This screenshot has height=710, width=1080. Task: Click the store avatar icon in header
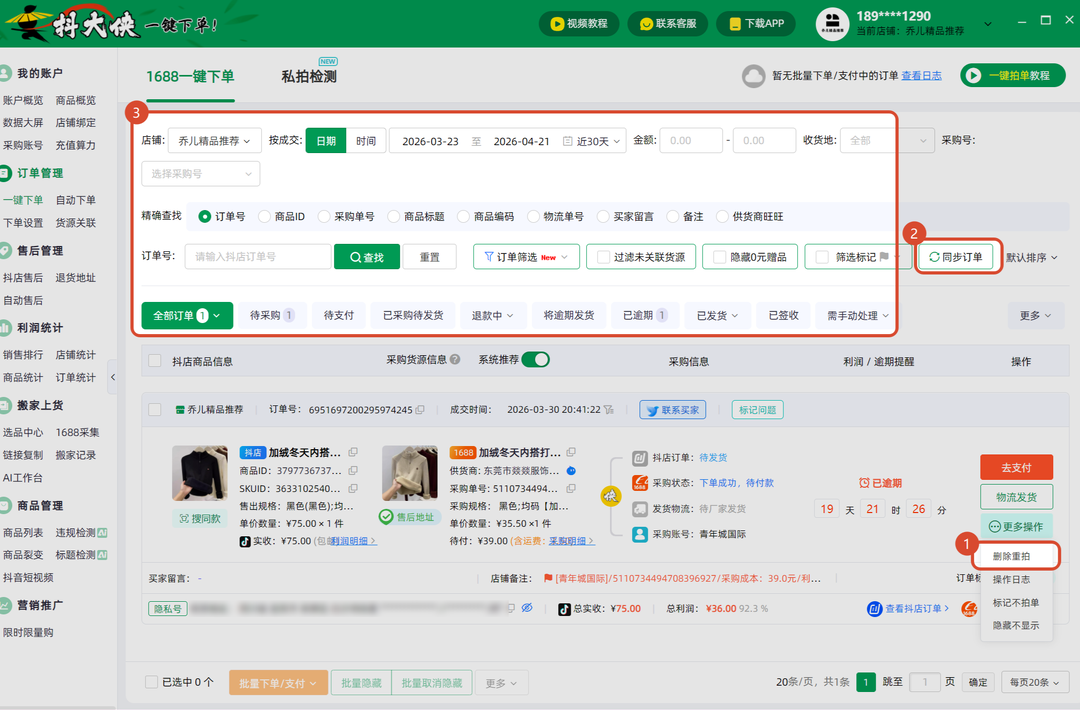click(x=832, y=23)
